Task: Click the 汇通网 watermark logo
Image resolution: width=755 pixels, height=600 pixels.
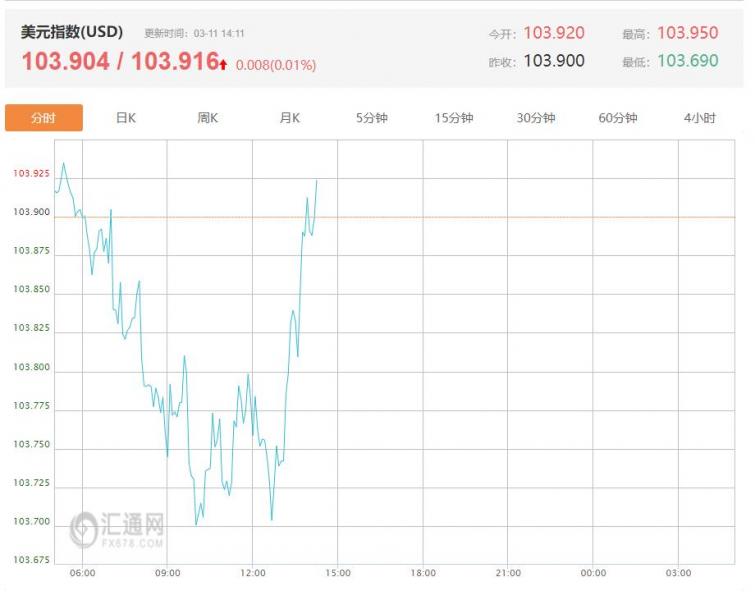Action: click(117, 530)
